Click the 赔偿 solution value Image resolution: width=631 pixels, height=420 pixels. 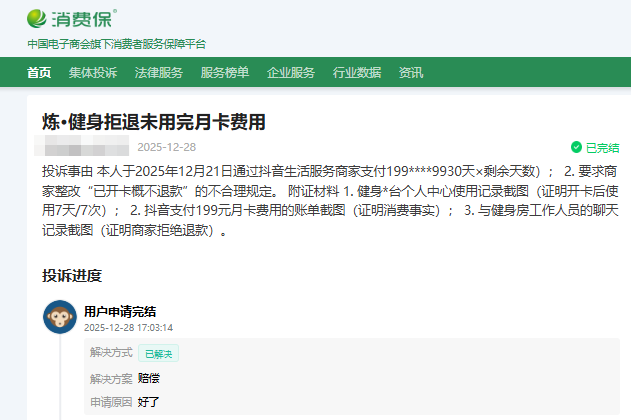(149, 379)
